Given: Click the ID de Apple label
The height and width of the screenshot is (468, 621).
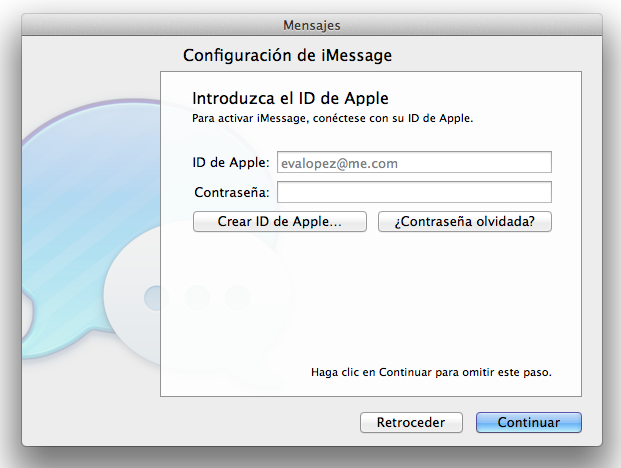Looking at the screenshot, I should coord(231,162).
